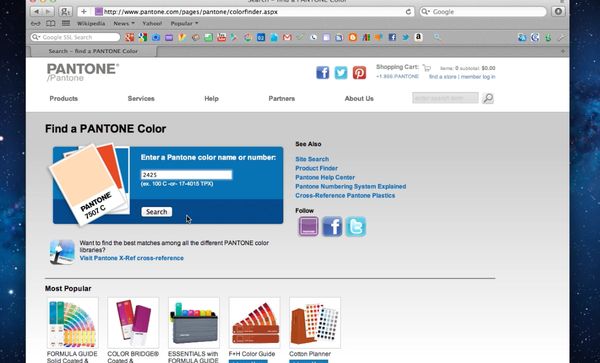Screen dimensions: 600x363
Task: Open a new tab with plus button
Action: (563, 51)
